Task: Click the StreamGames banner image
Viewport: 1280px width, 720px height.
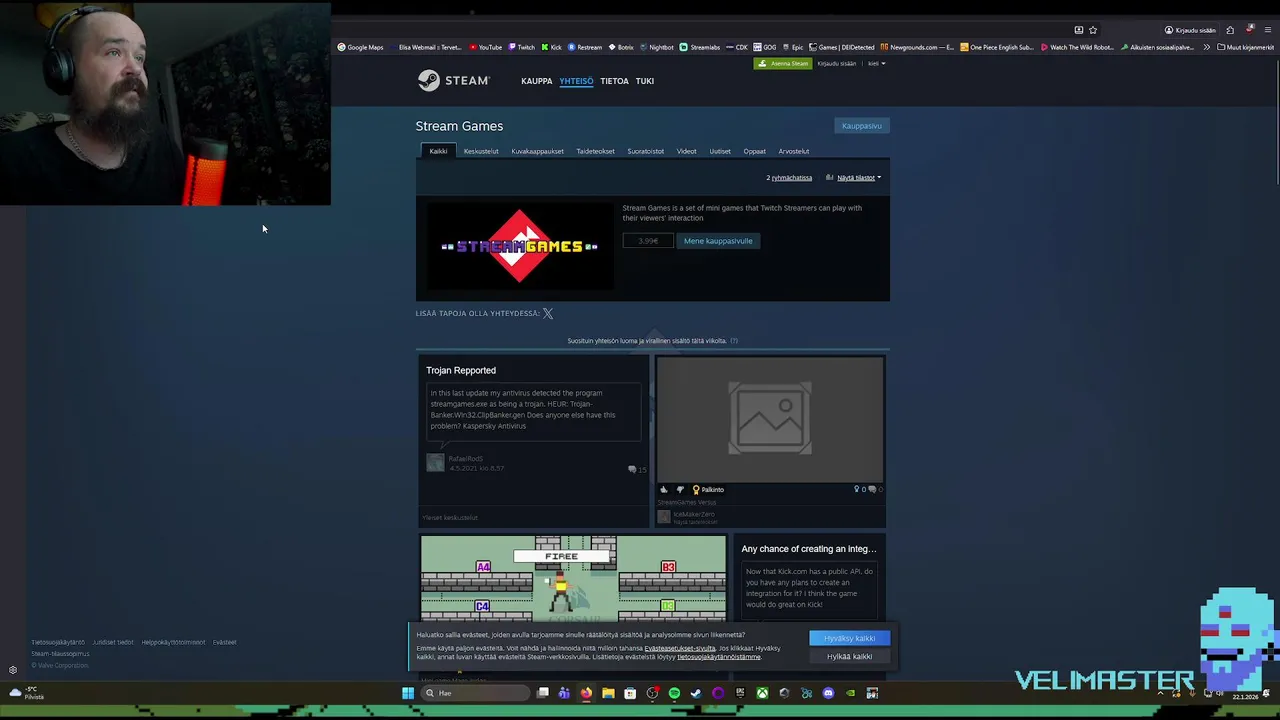Action: 519,246
